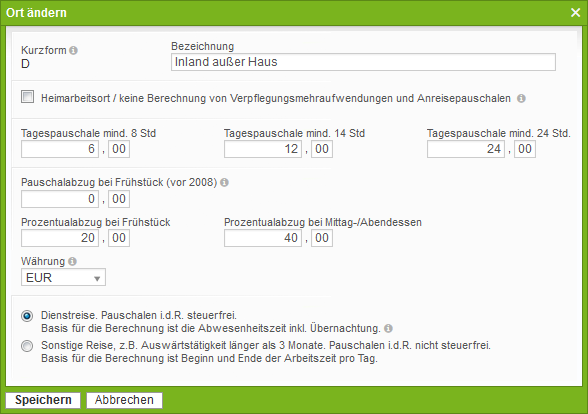Click info icon beside Pauschalabzug bei Frühstück
Screen dimensions: 588x414
(224, 183)
